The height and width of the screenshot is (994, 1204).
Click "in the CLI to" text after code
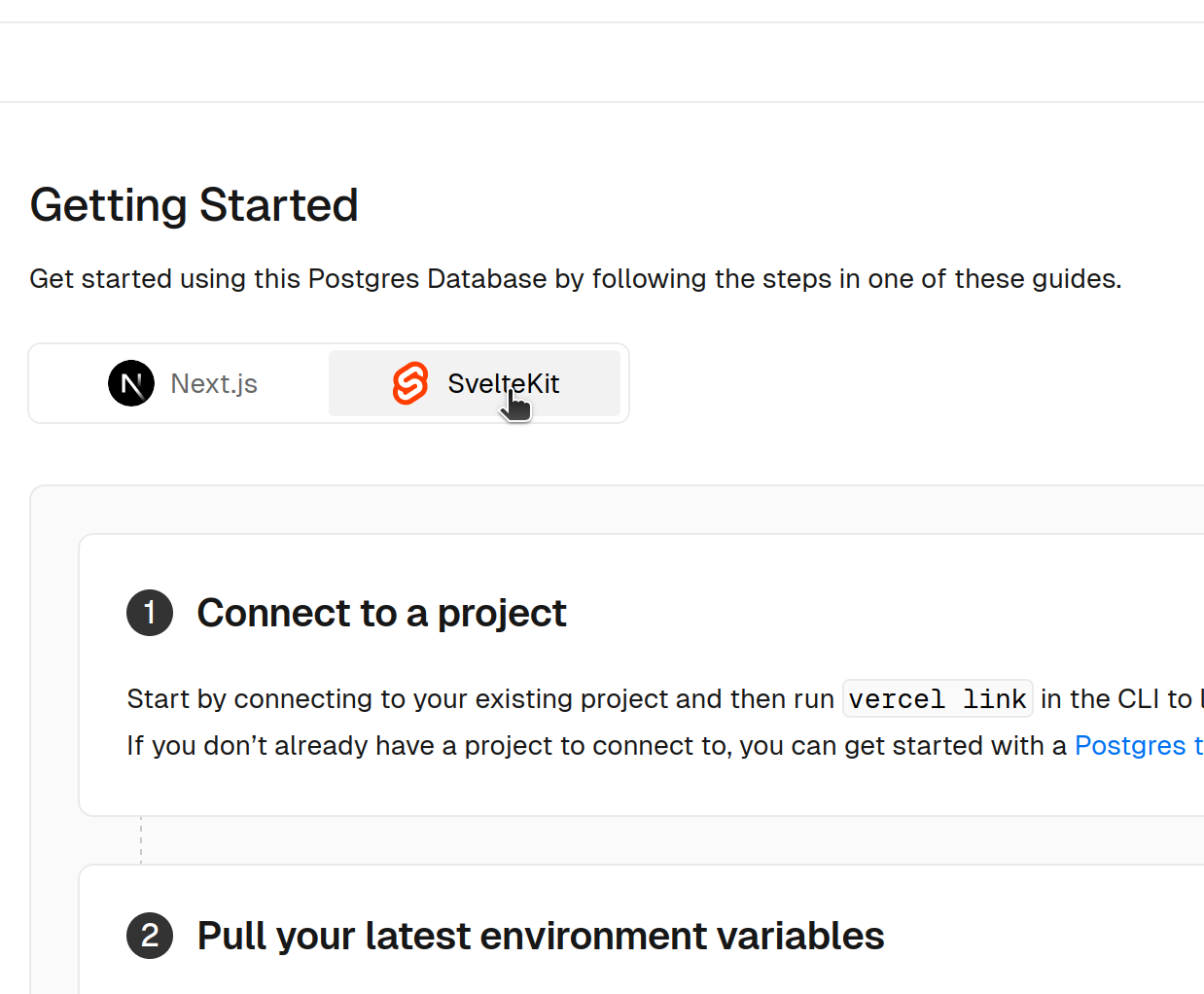point(1115,699)
